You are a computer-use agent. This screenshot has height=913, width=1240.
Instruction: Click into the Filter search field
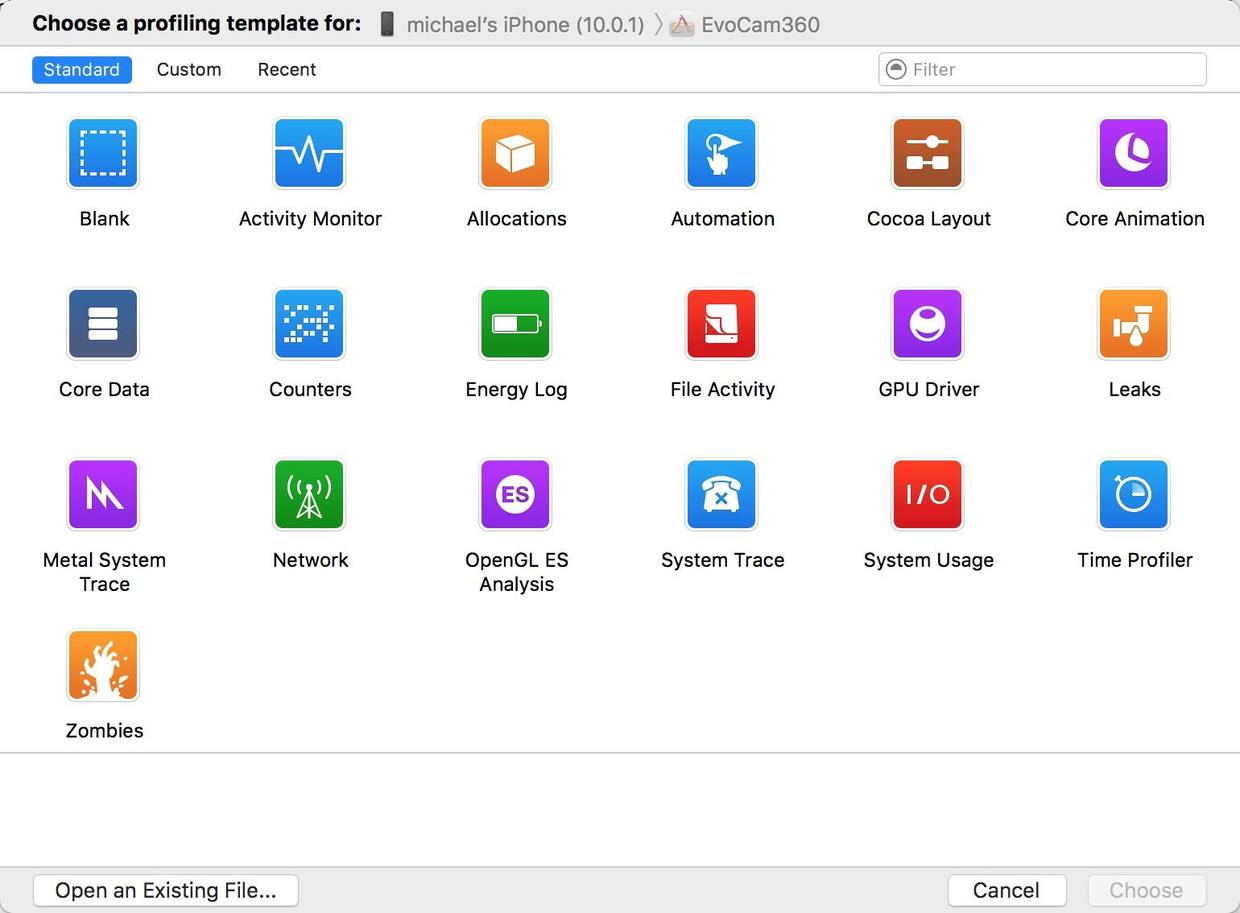click(1050, 69)
